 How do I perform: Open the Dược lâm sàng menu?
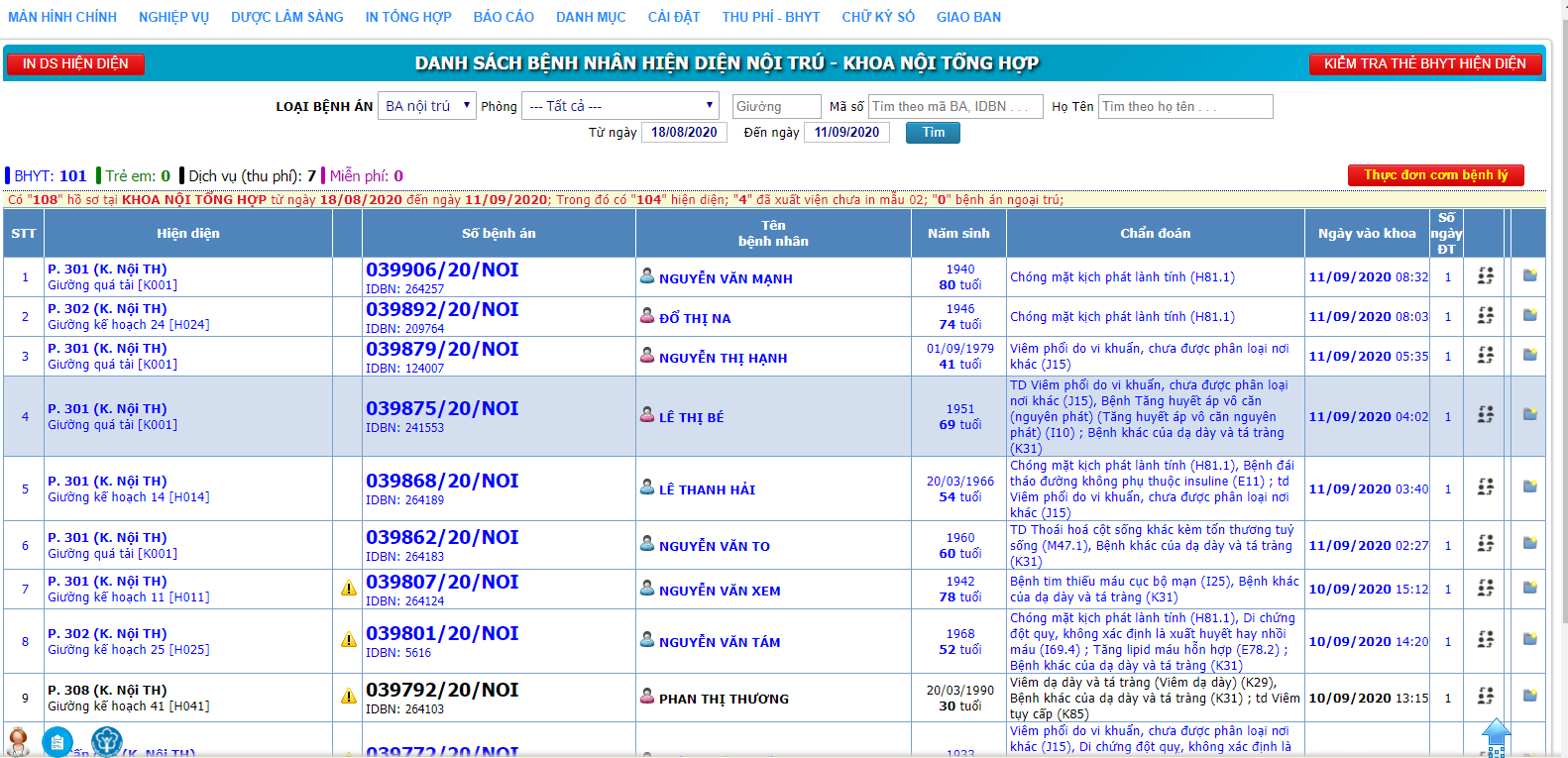click(287, 17)
